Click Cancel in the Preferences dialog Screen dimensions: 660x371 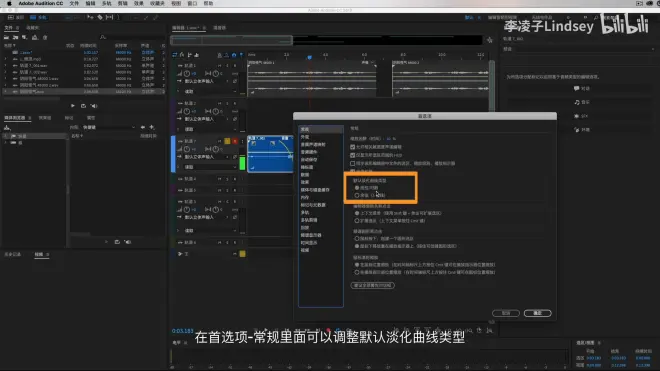coord(506,313)
